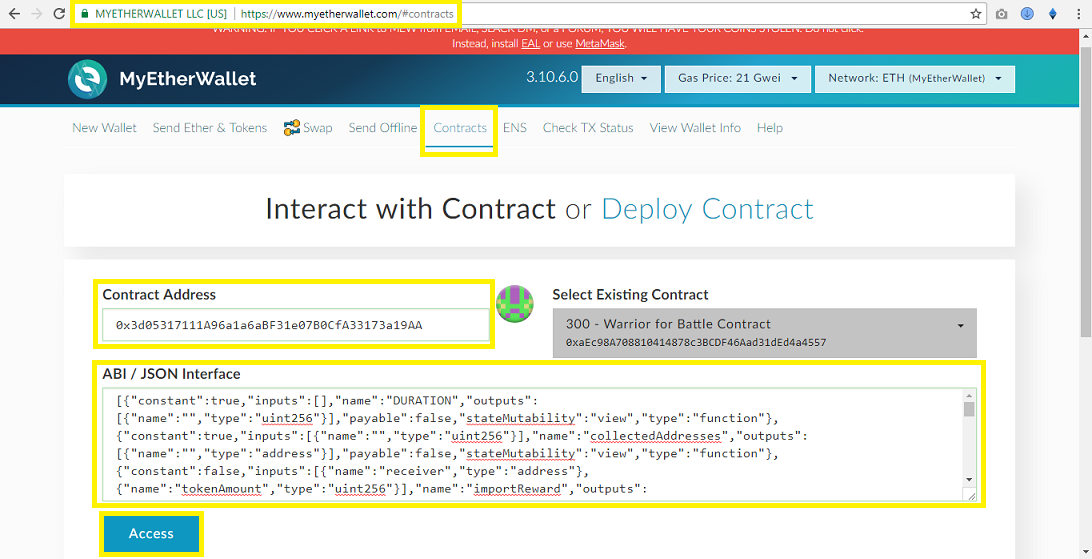The width and height of the screenshot is (1092, 559).
Task: Open the Help tab
Action: click(770, 128)
